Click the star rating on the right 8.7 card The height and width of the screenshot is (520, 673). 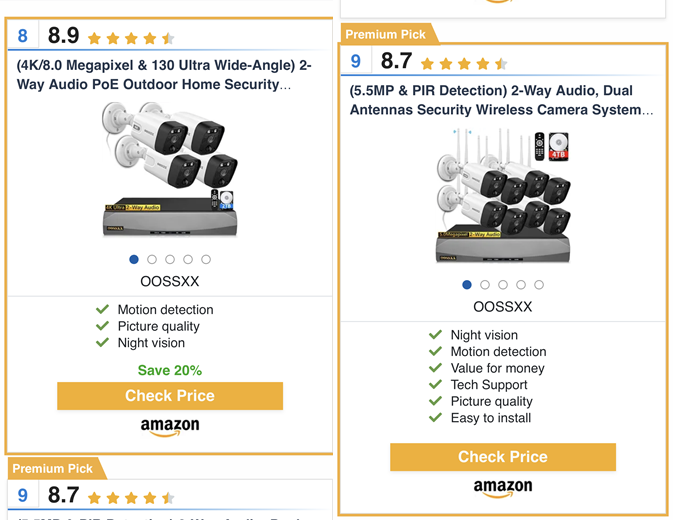464,64
